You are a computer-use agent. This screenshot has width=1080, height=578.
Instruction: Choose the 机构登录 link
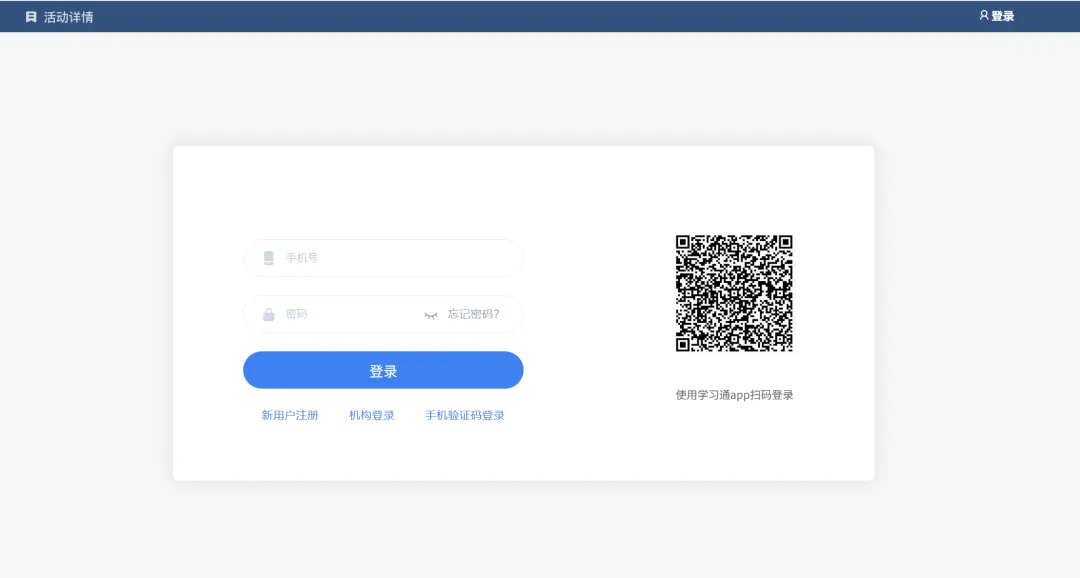pos(371,415)
